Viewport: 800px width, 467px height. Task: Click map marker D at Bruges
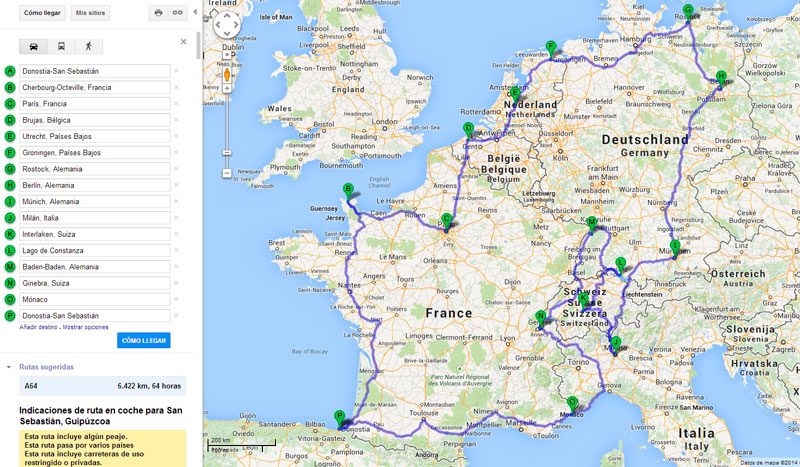pyautogui.click(x=468, y=130)
